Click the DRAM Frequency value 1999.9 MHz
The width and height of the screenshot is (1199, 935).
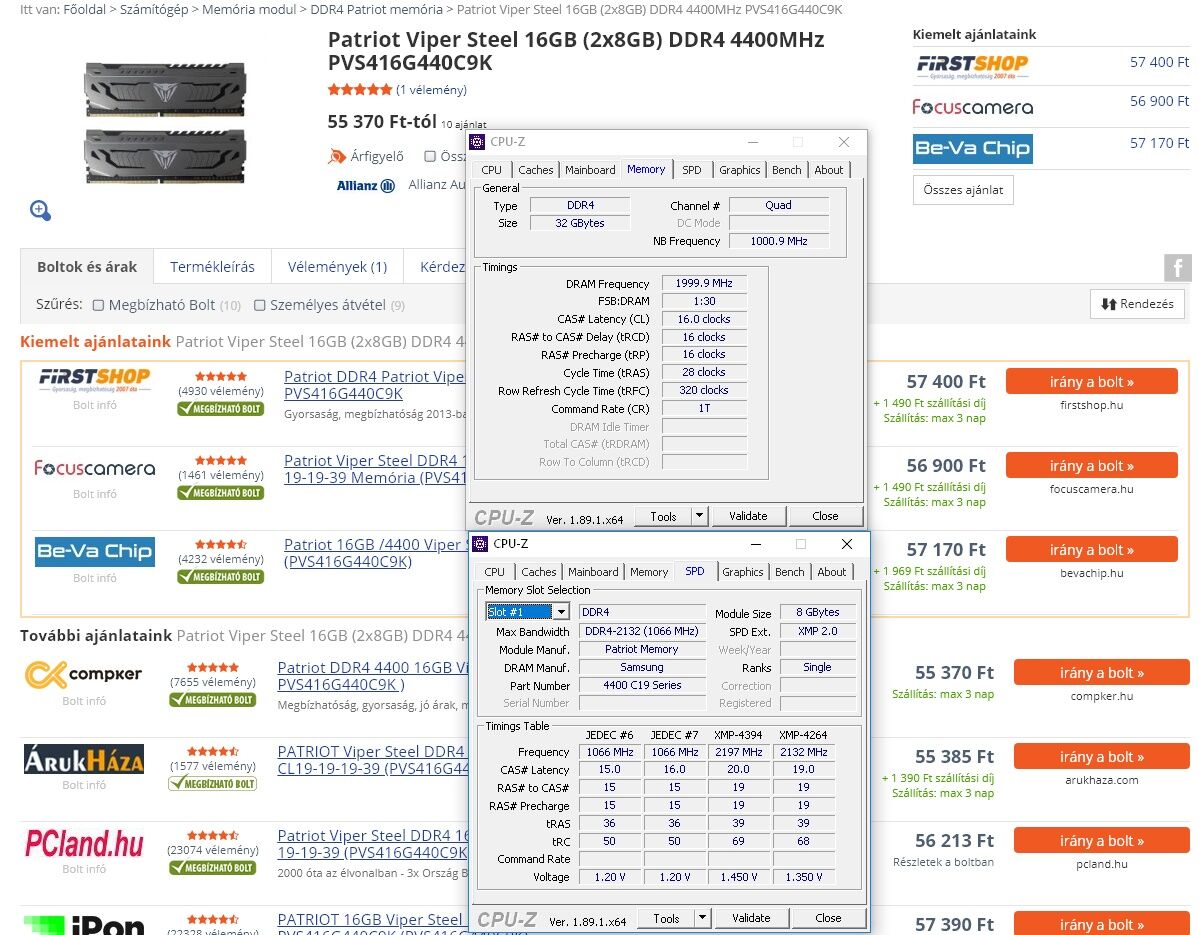[x=703, y=284]
